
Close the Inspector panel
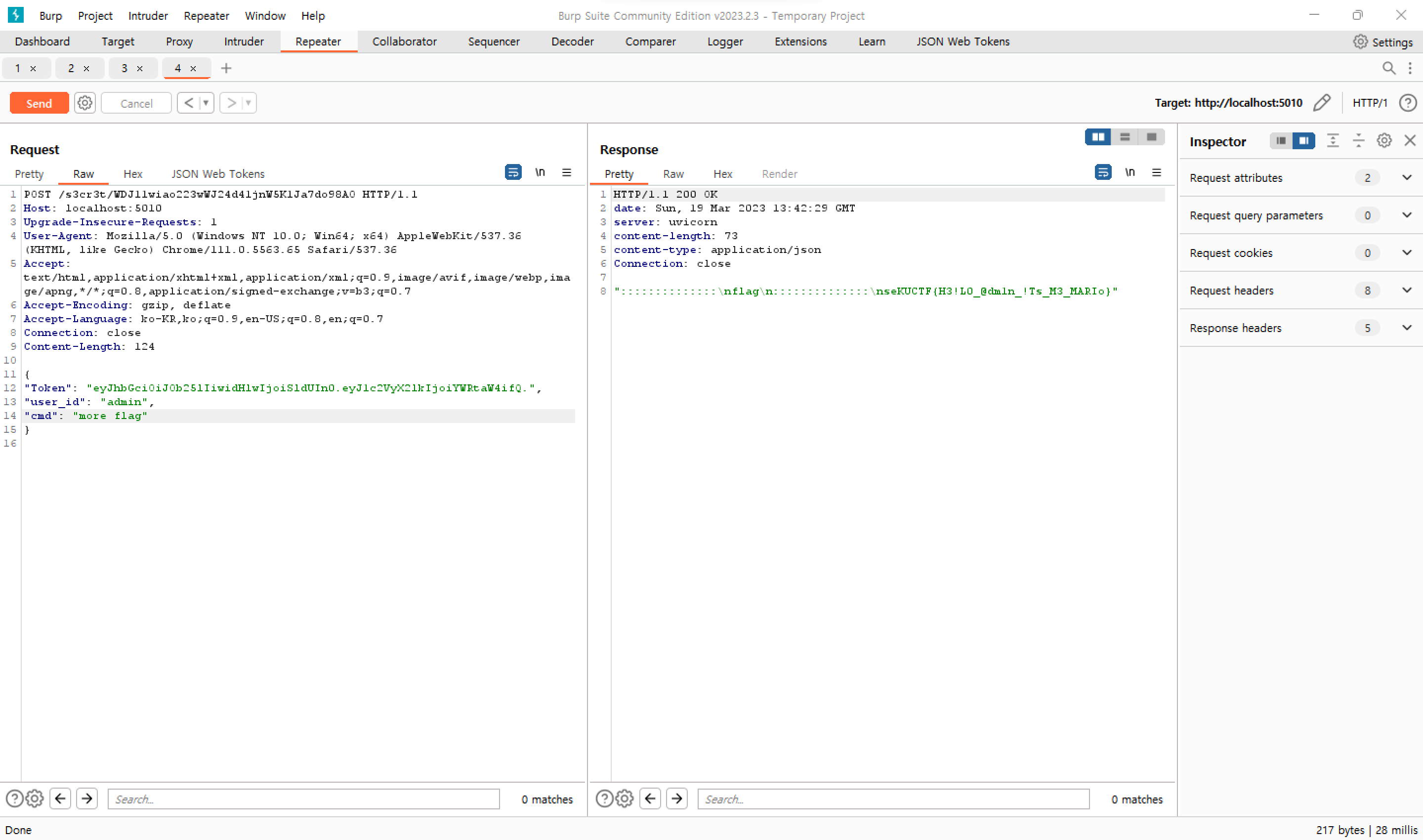[x=1410, y=140]
